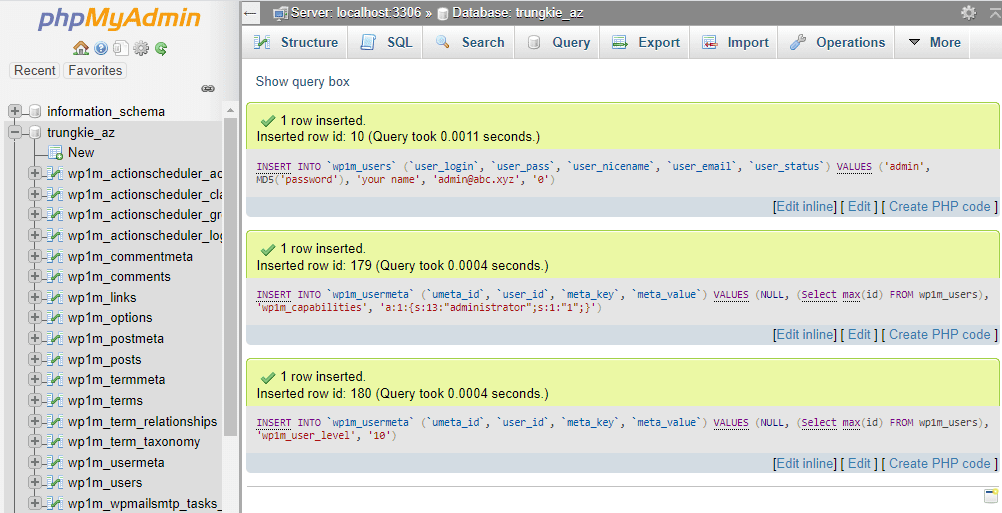1002x513 pixels.
Task: Expand the information_schema database node
Action: (15, 111)
